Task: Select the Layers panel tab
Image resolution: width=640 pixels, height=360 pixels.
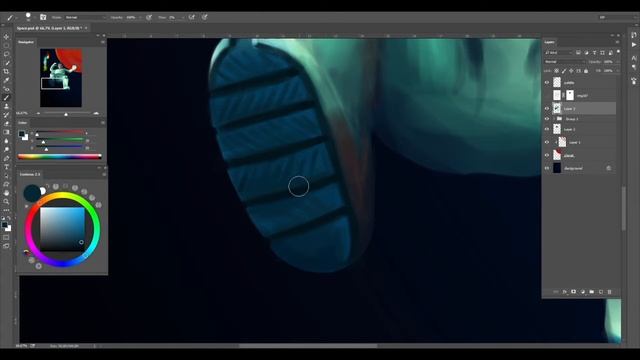Action: [549, 42]
